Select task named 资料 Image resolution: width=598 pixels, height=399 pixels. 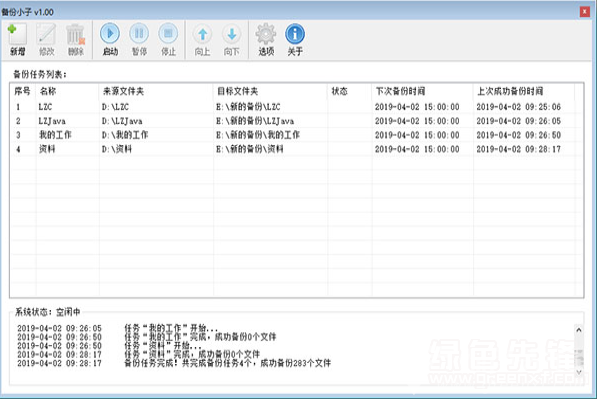tap(47, 149)
